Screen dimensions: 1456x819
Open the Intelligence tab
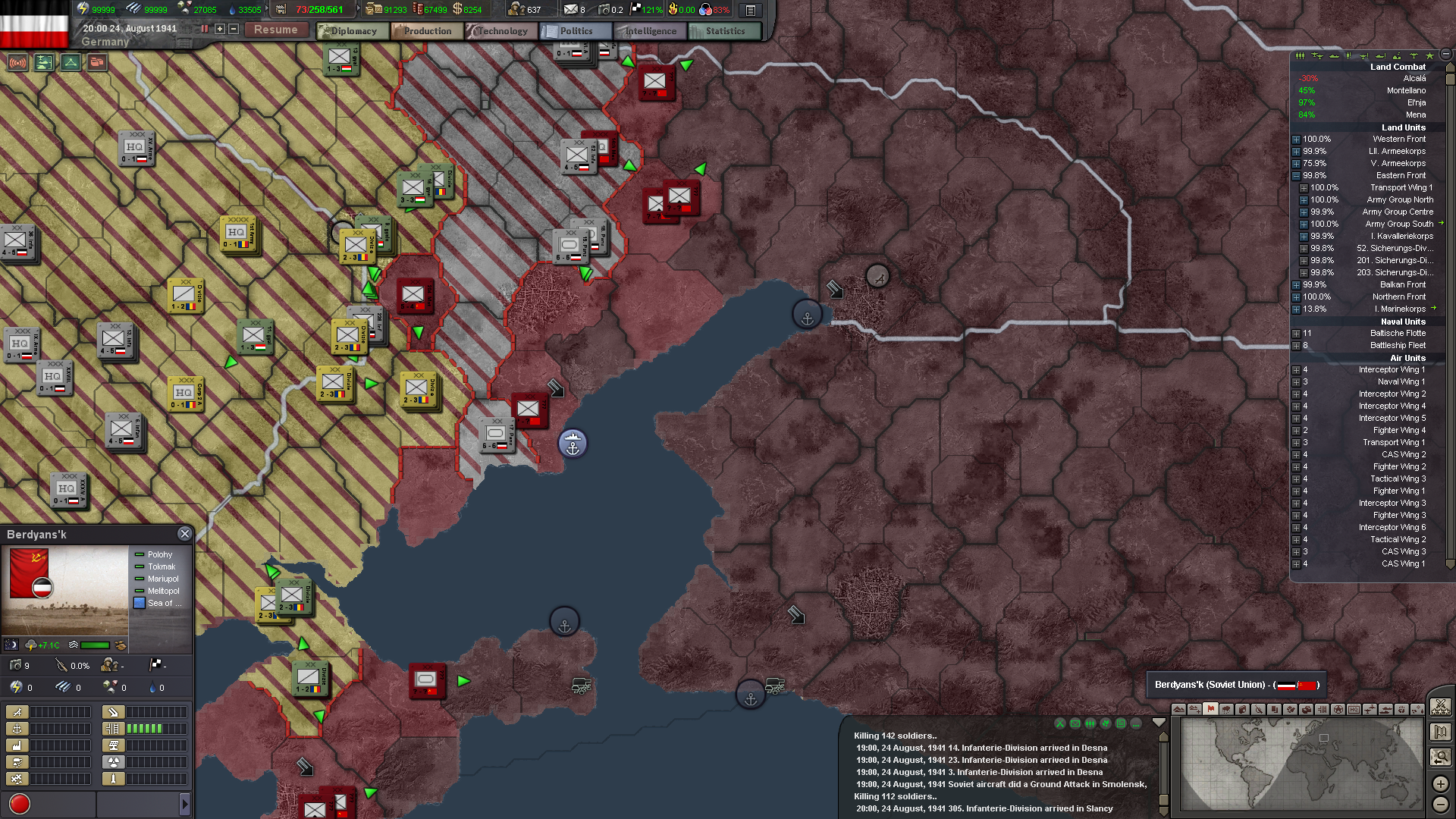650,31
